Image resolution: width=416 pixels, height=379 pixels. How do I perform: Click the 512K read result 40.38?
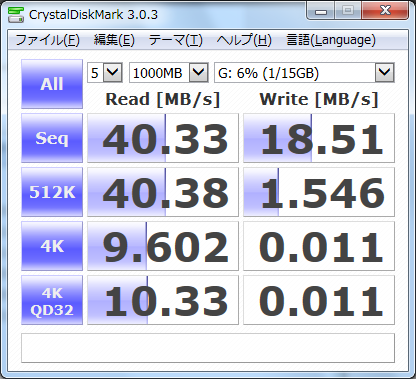163,192
